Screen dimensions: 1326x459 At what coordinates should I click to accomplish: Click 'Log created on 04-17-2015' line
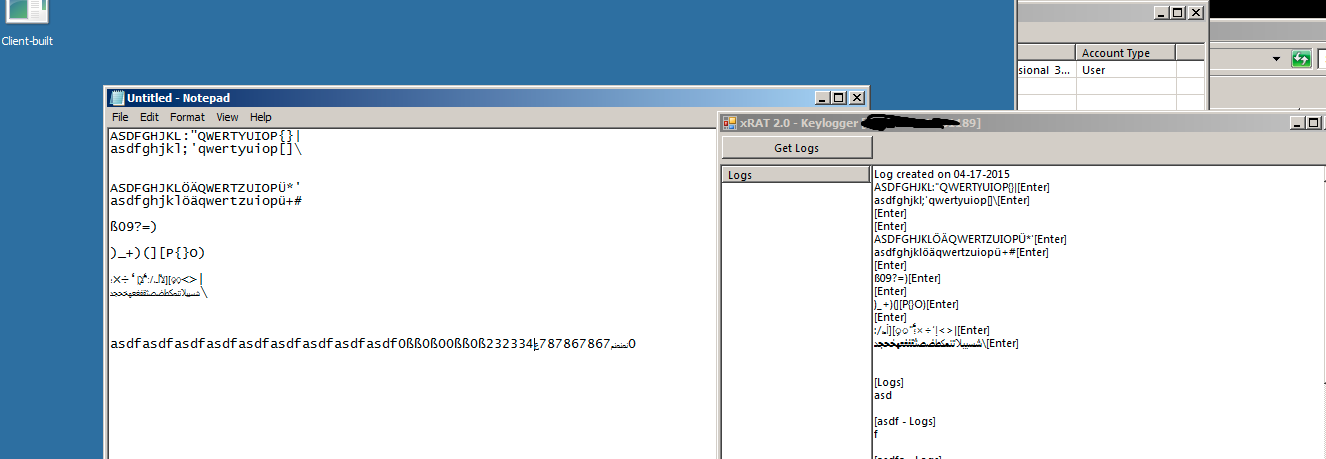coord(942,174)
